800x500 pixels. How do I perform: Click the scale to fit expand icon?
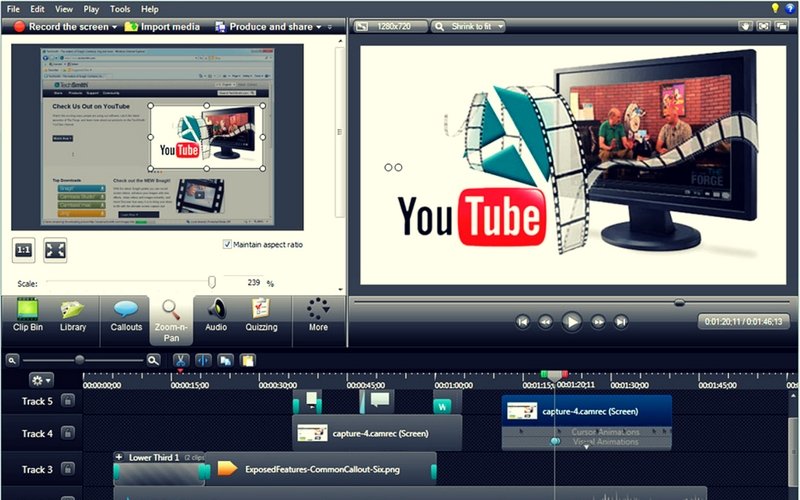coord(55,250)
